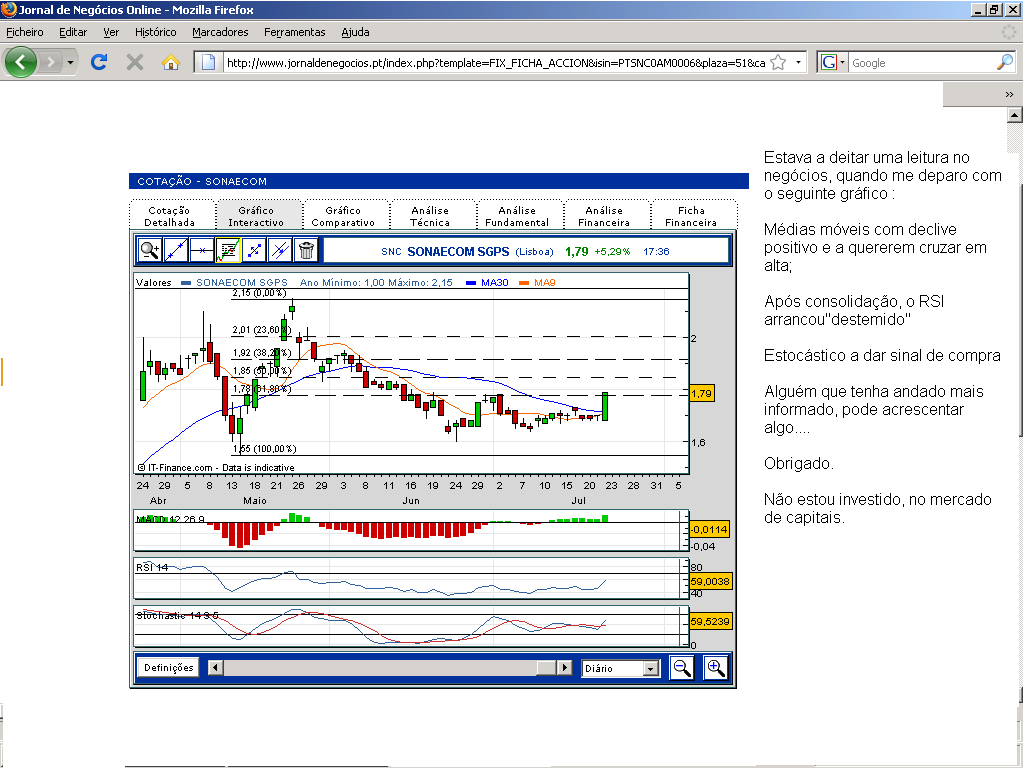Click the RSI 14 indicator label

pyautogui.click(x=152, y=567)
